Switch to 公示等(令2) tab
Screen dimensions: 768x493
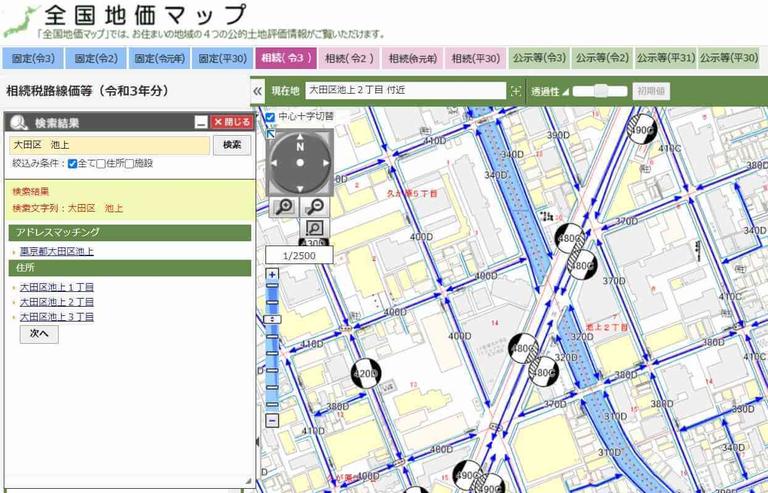(602, 58)
